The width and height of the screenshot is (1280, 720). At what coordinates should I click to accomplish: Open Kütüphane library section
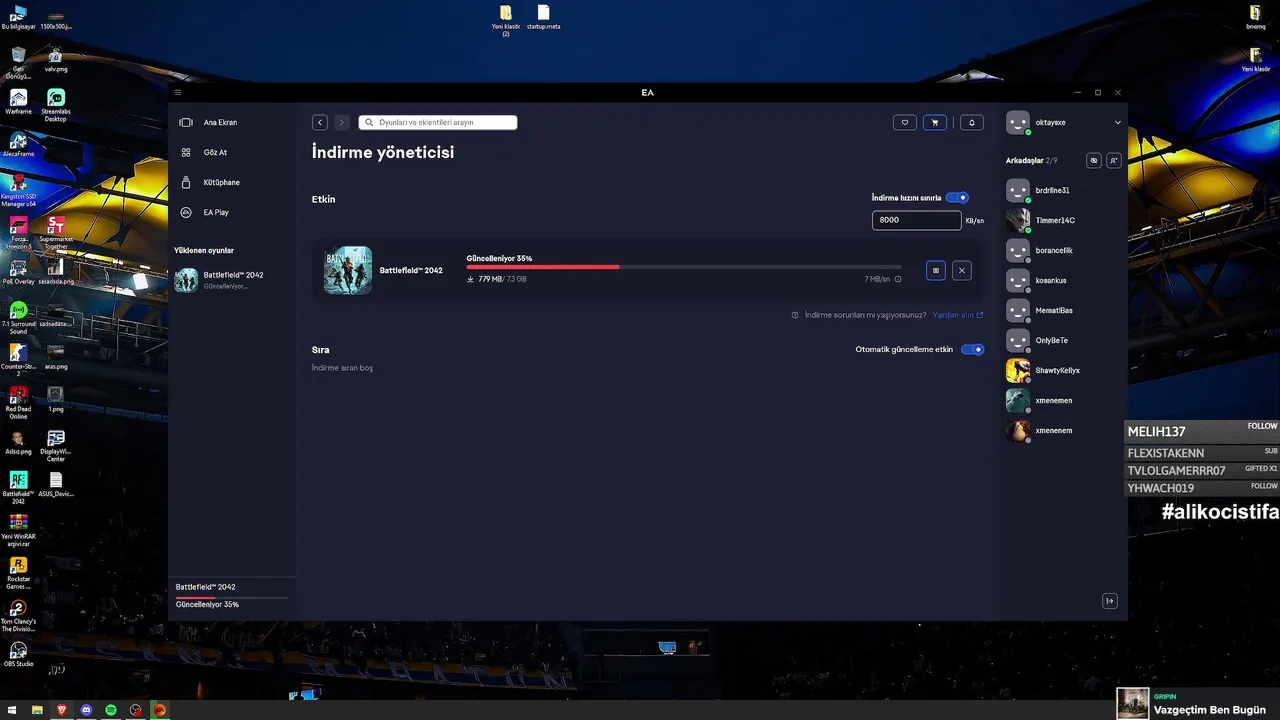pos(211,182)
